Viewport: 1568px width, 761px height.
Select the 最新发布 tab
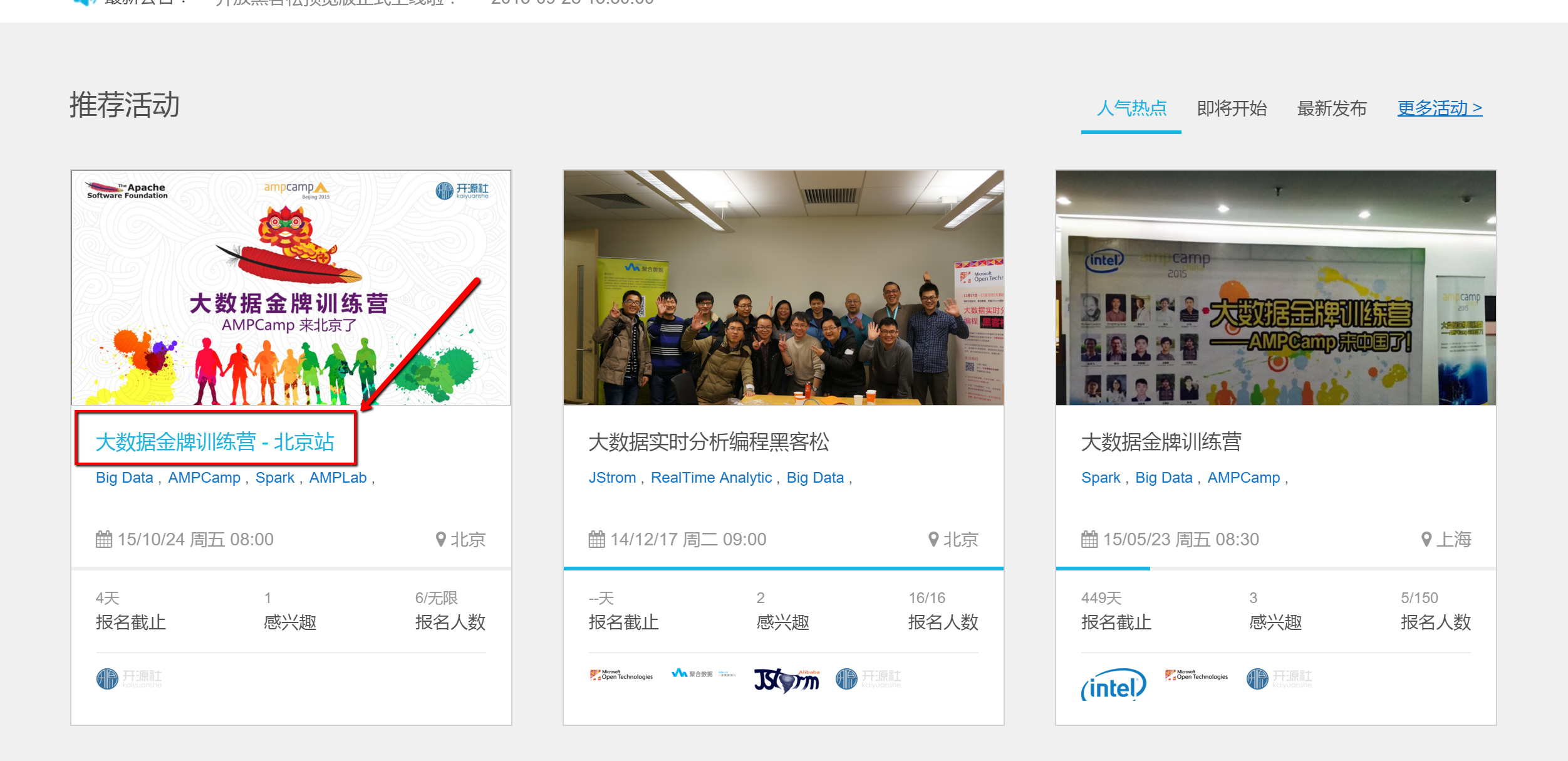coord(1332,108)
